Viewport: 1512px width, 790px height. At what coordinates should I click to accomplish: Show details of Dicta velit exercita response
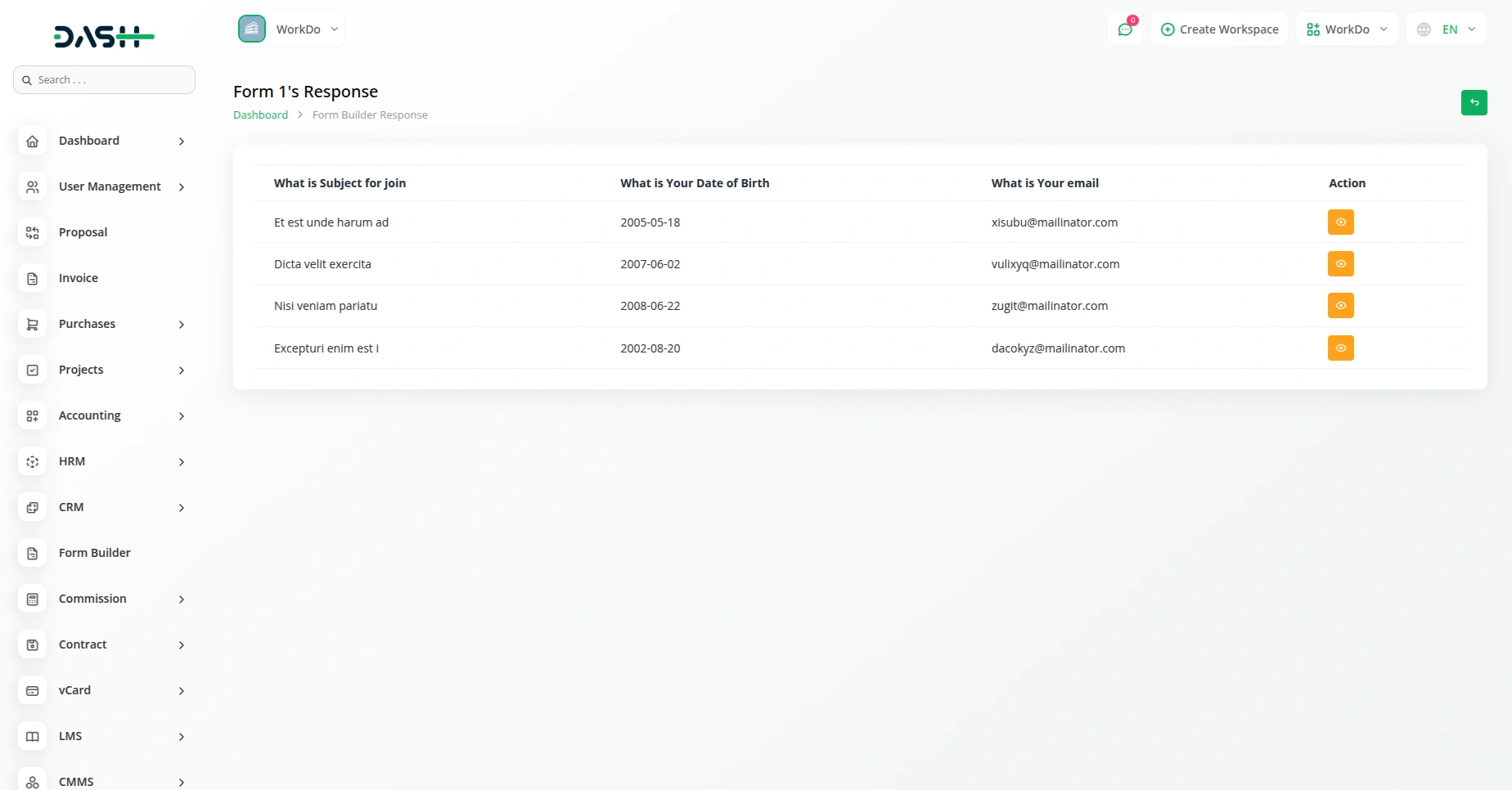pos(1340,263)
